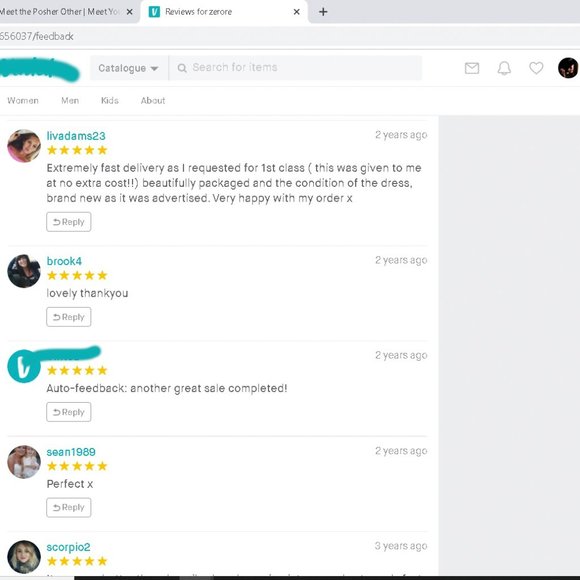
Task: Click the browser address bar URL
Action: click(x=37, y=36)
